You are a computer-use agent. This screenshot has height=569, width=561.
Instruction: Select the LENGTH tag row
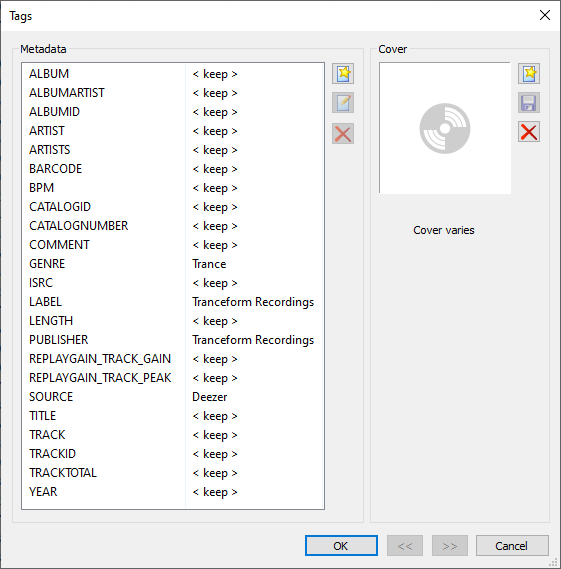coord(173,321)
